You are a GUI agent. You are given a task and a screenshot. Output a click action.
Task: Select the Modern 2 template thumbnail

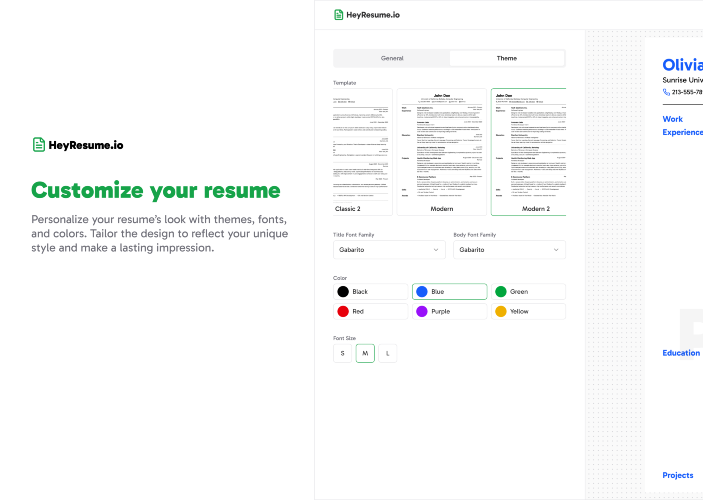529,152
